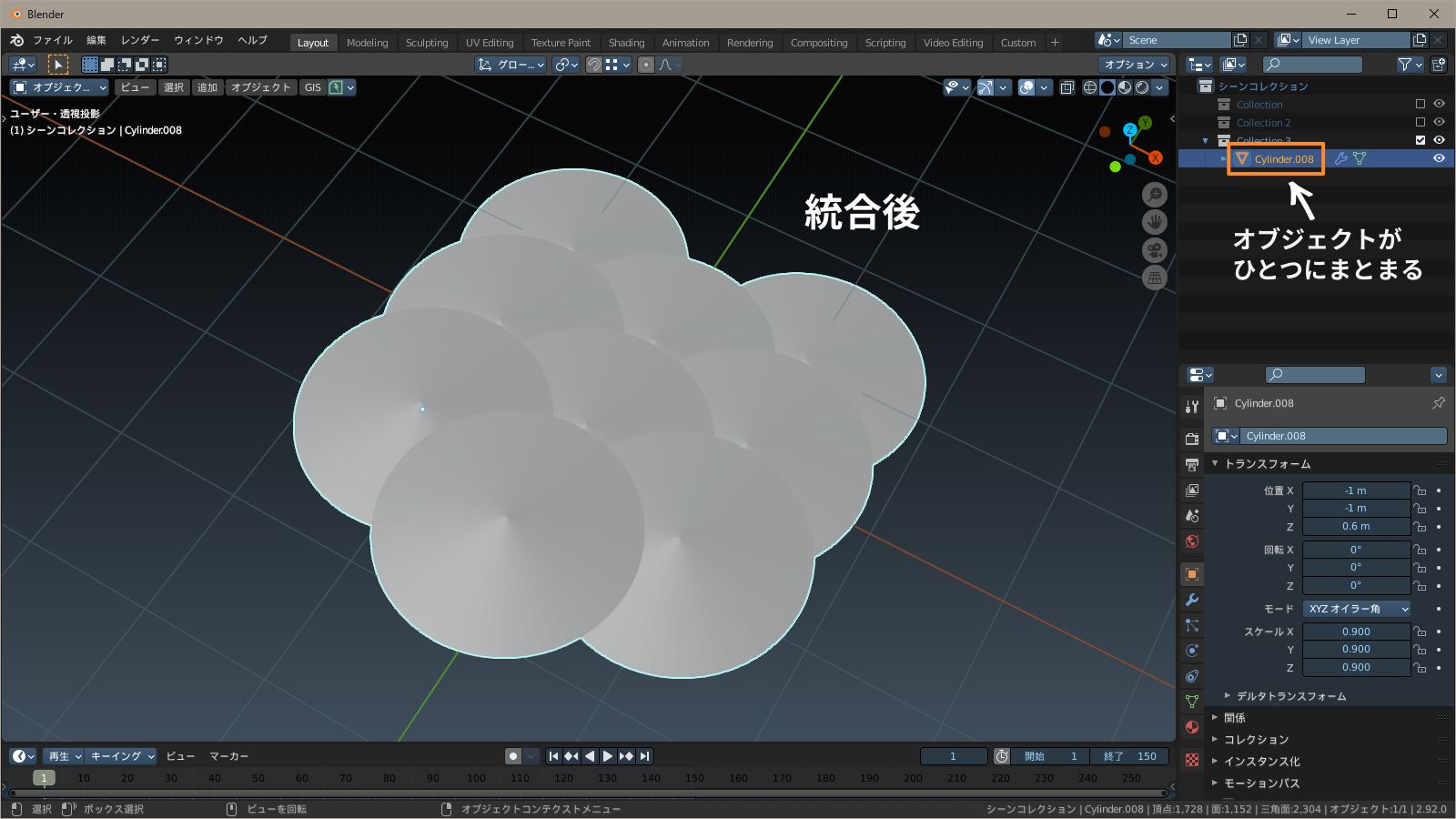Enable Material Preview viewport shading
Image resolution: width=1456 pixels, height=819 pixels.
(1126, 87)
